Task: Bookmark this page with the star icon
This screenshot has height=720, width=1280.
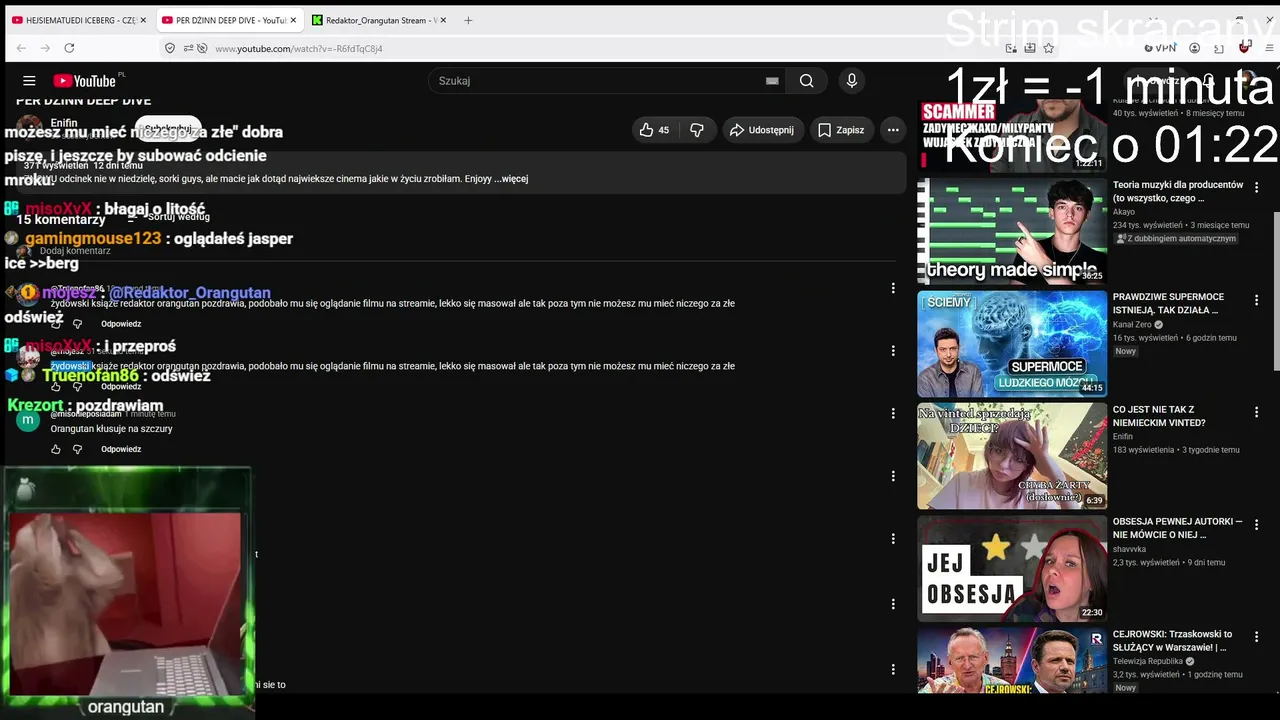Action: pos(1049,48)
